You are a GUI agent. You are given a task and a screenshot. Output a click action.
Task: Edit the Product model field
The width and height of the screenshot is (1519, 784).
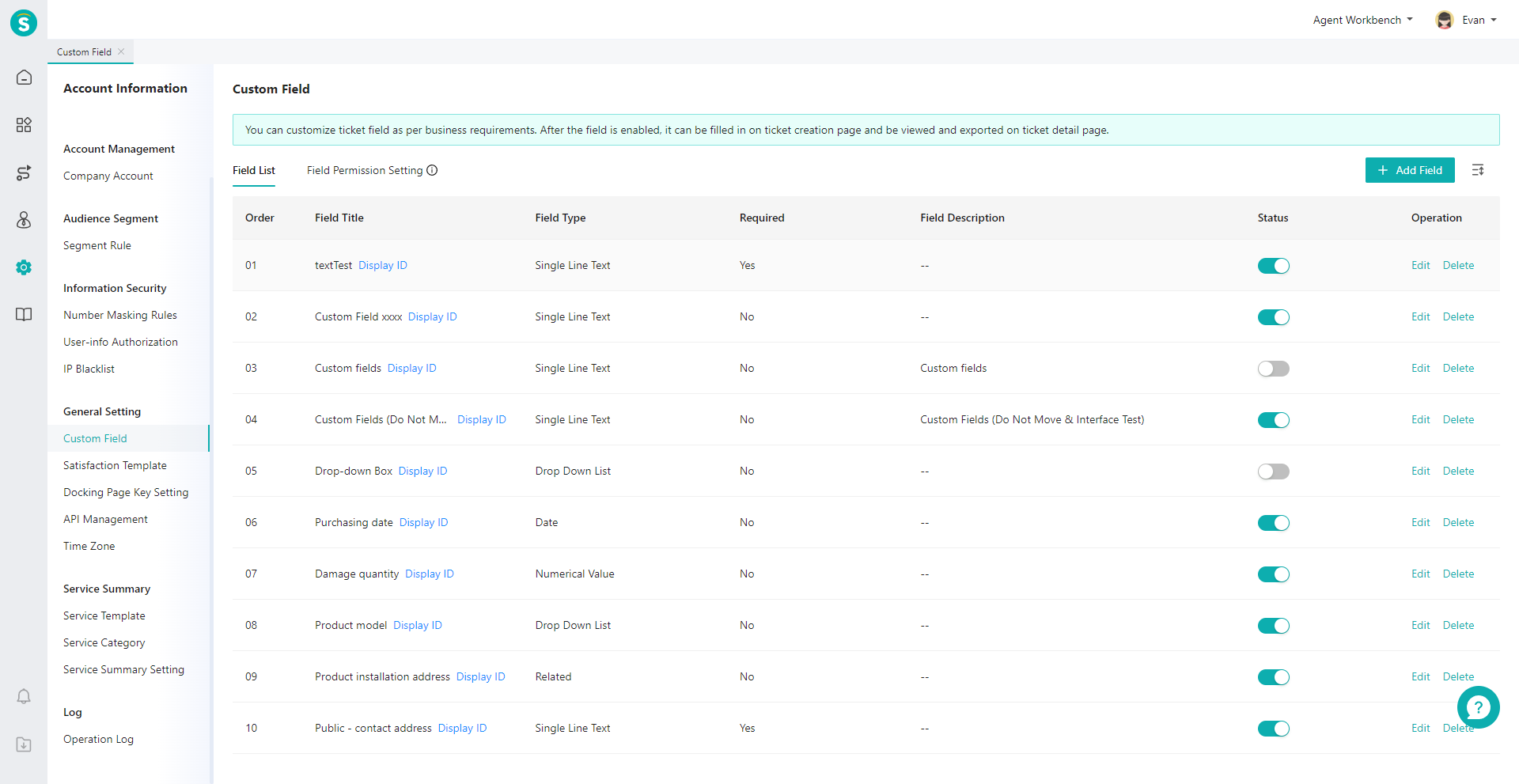[x=1421, y=625]
